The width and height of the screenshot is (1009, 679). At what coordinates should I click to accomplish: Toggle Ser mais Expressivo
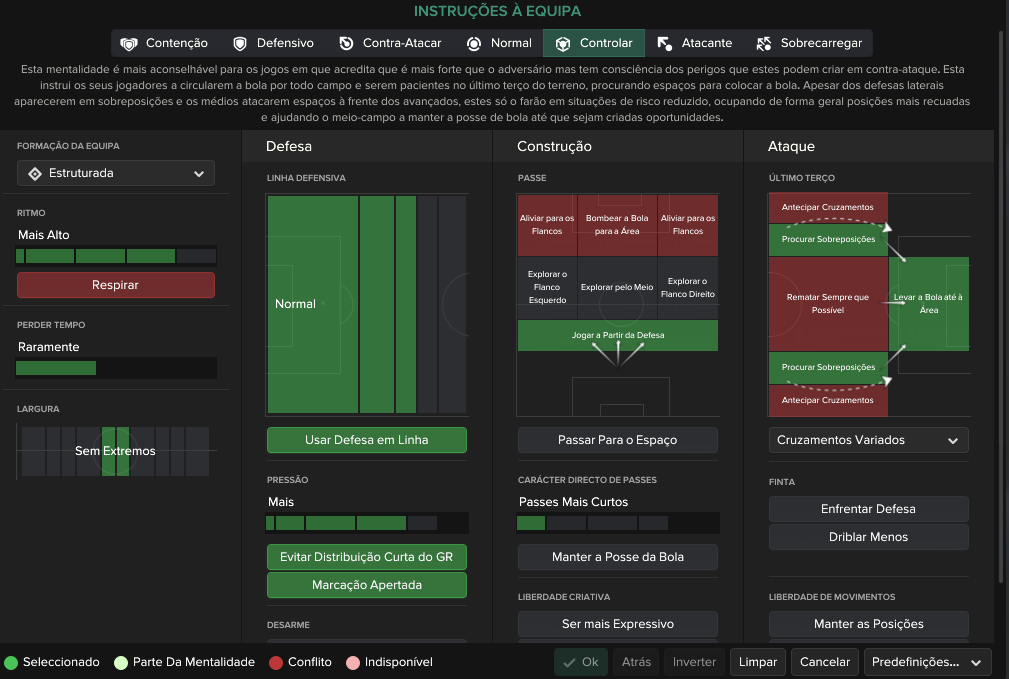[618, 624]
